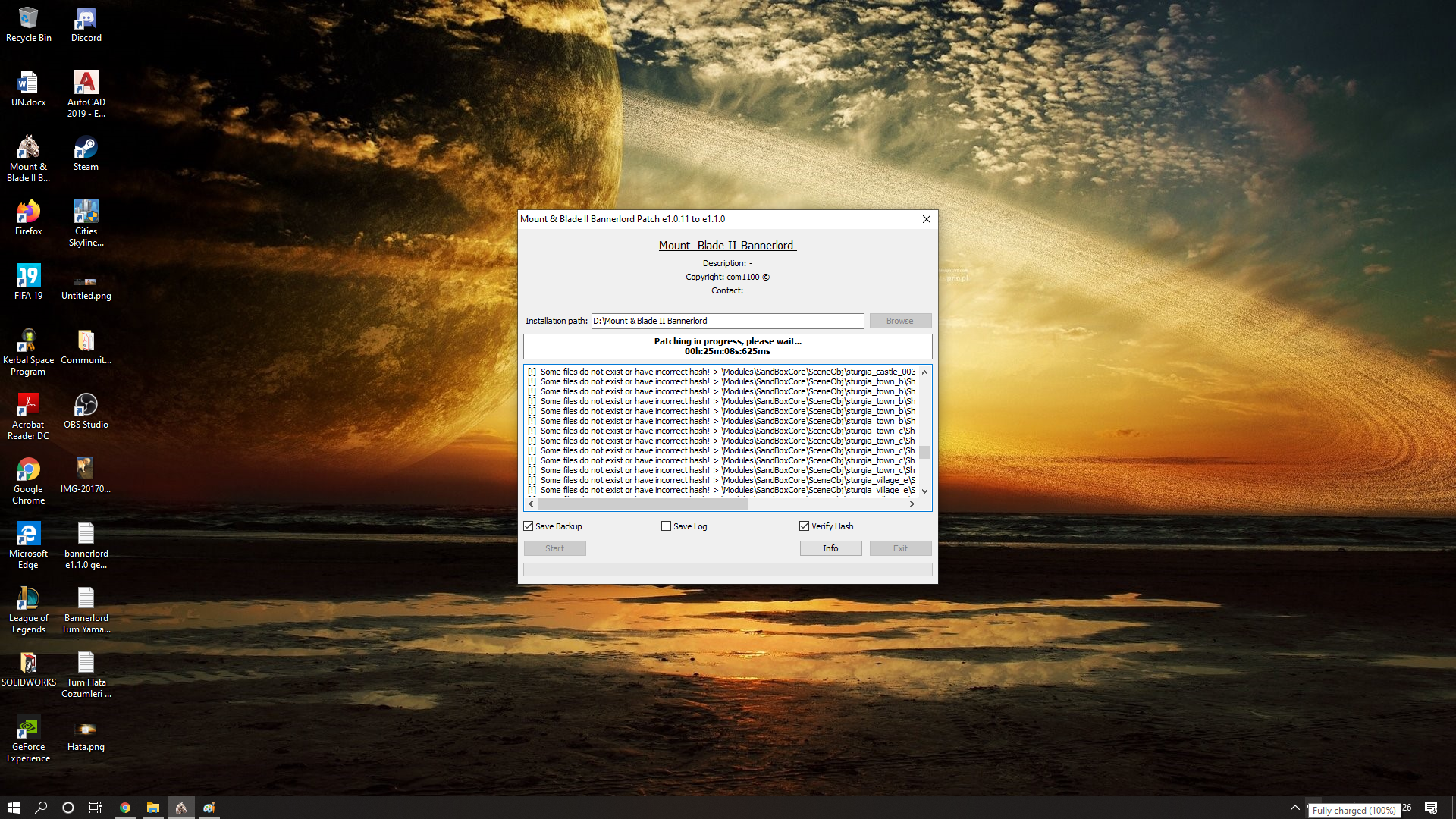
Task: Select the AutoCAD 2019 desktop shortcut
Action: [86, 94]
